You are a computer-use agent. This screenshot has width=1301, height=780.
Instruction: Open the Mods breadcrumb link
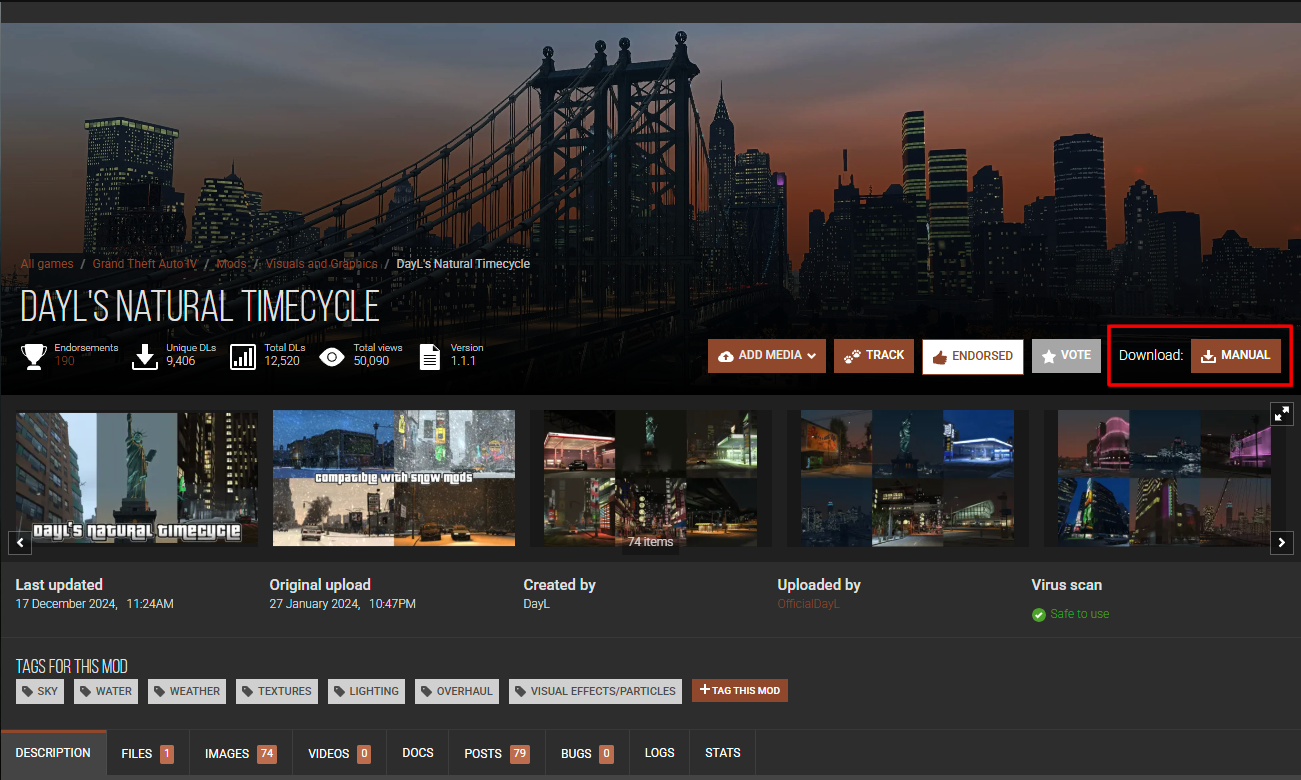coord(232,264)
